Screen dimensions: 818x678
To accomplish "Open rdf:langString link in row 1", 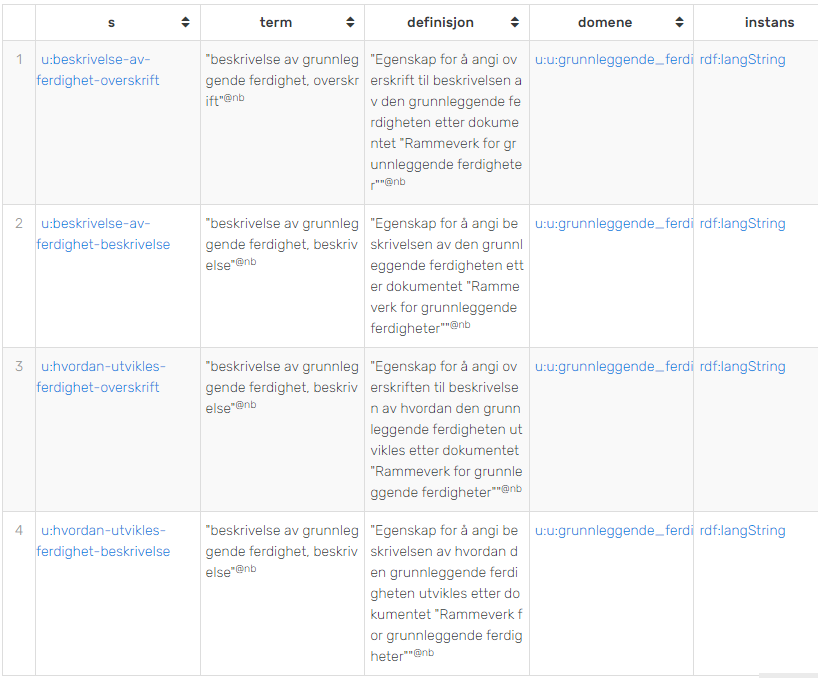I will coord(742,59).
